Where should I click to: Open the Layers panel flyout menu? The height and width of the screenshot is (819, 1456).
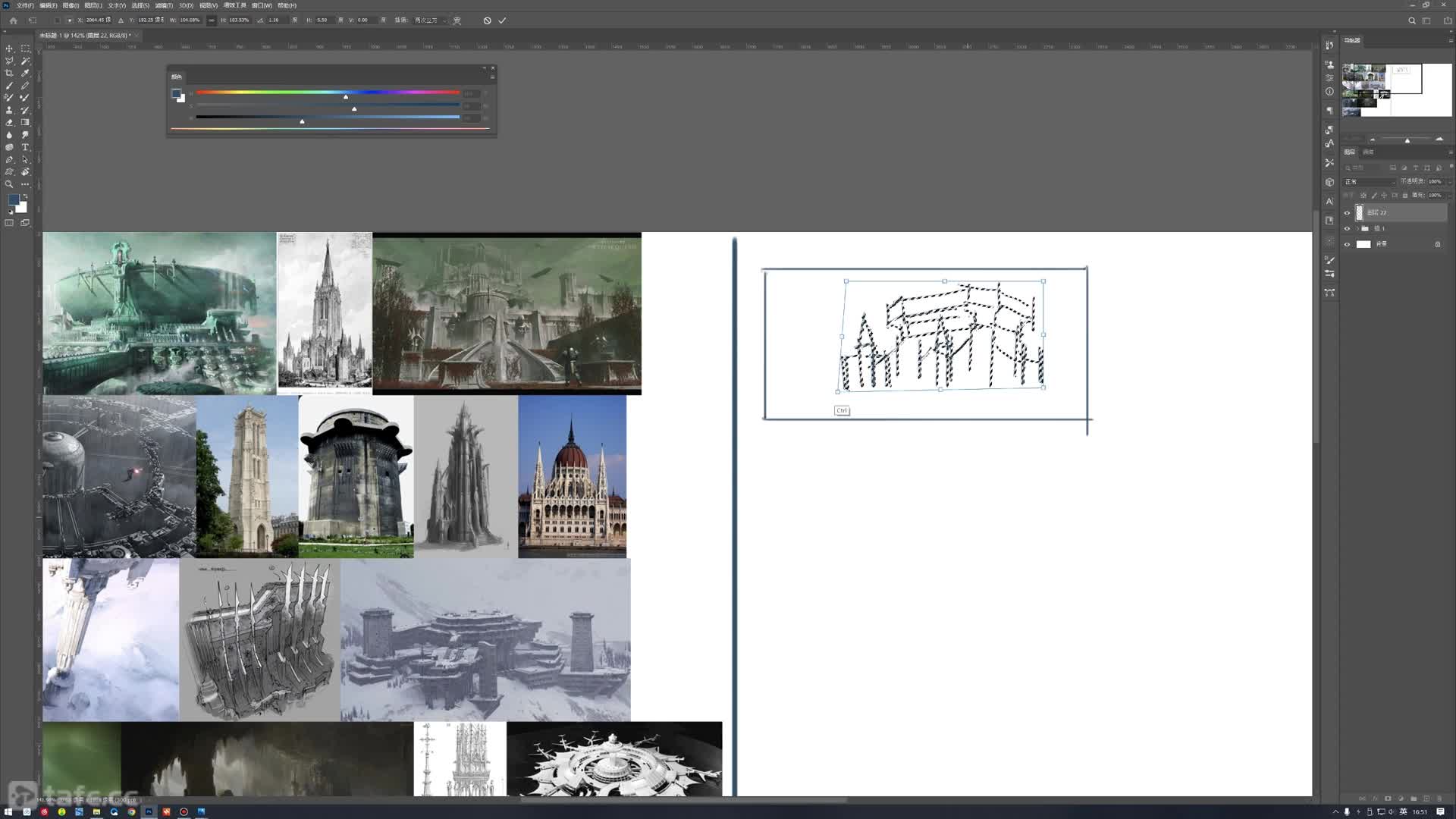(x=1450, y=152)
